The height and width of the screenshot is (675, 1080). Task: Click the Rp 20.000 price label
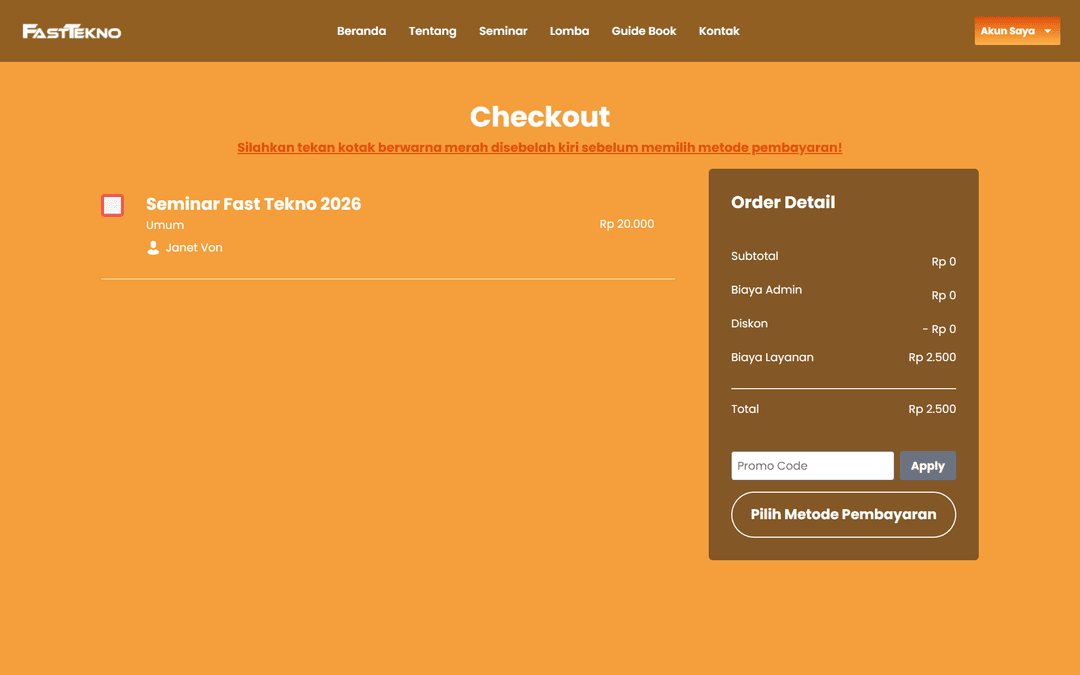(627, 224)
